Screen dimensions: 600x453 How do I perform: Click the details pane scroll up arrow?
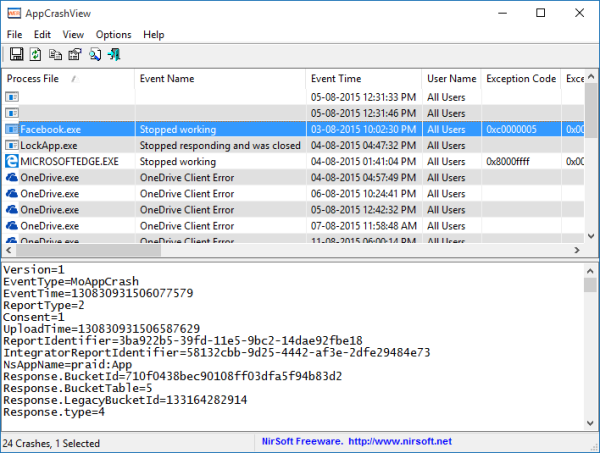(x=590, y=271)
